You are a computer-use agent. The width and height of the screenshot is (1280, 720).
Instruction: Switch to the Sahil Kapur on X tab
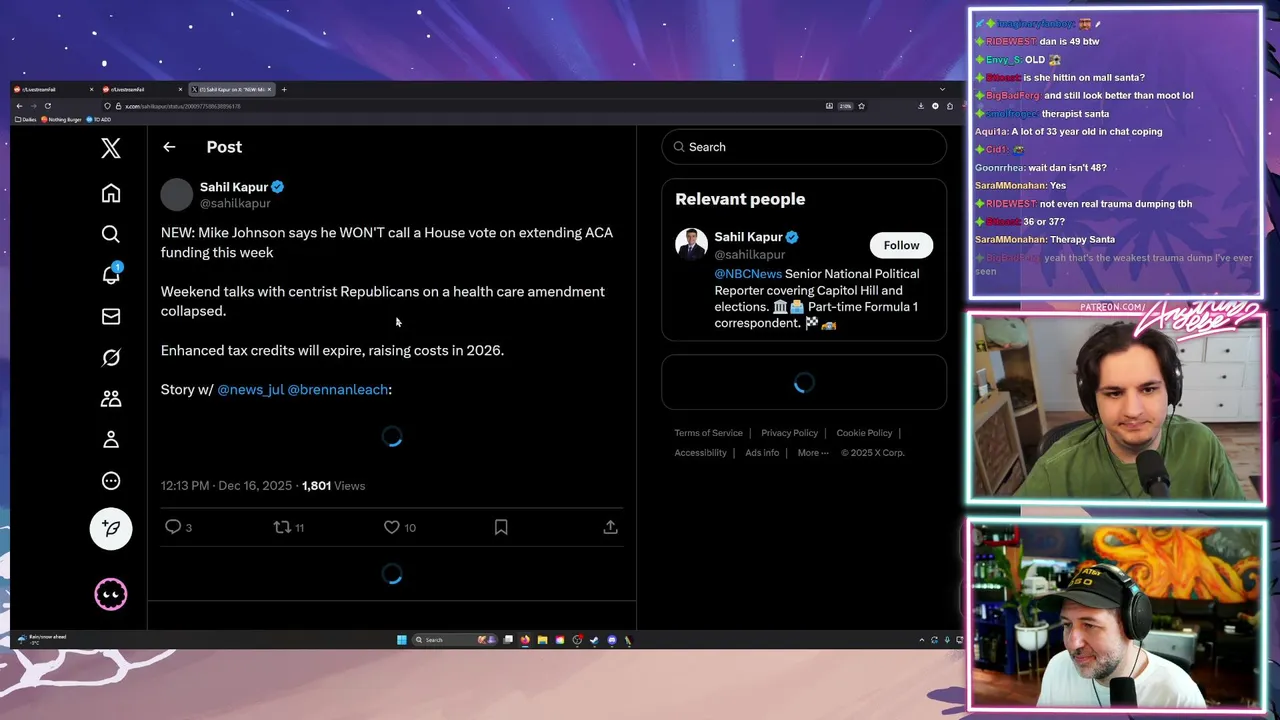tap(232, 89)
